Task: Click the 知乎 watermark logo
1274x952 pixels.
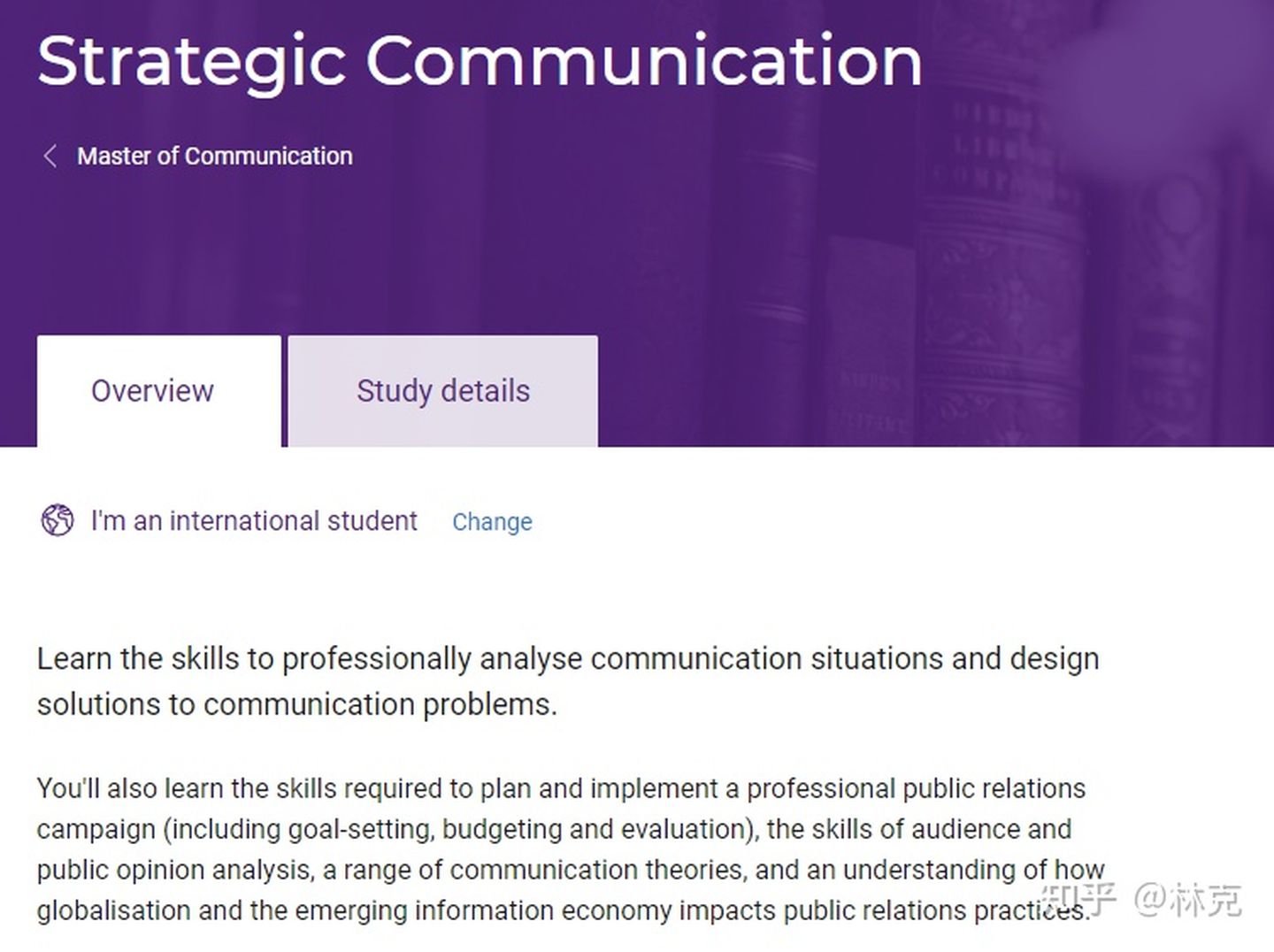Action: point(1078,900)
